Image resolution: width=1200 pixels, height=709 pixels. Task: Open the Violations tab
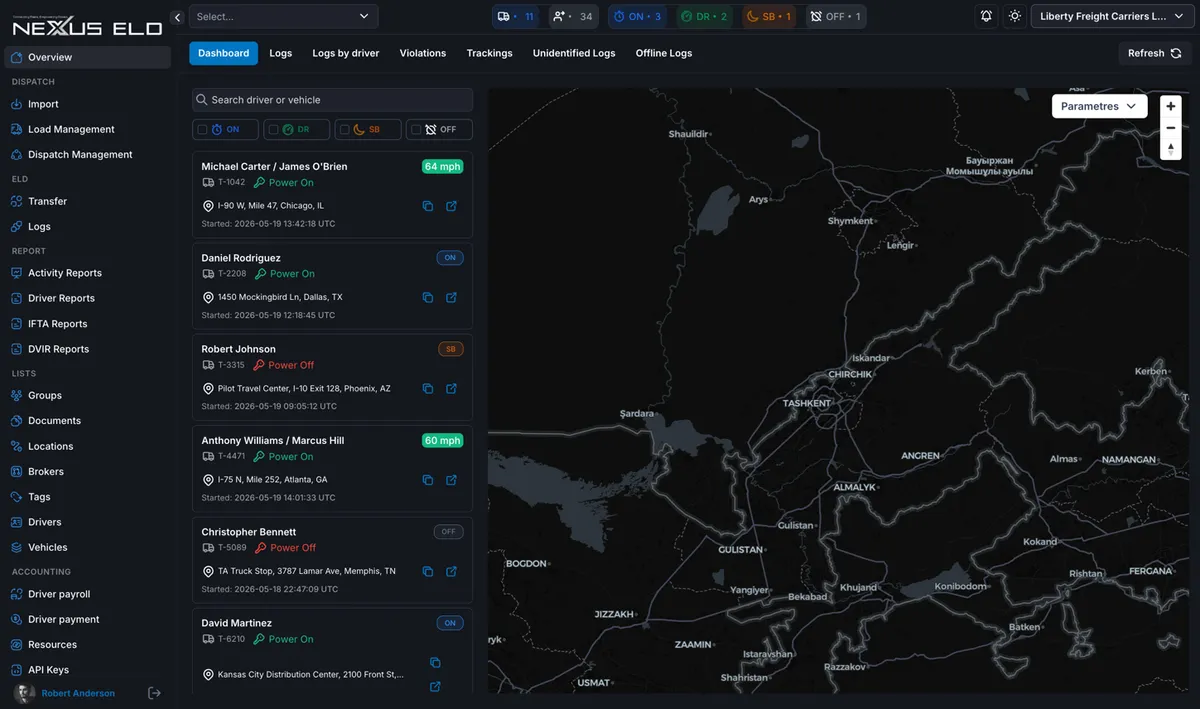pyautogui.click(x=423, y=53)
